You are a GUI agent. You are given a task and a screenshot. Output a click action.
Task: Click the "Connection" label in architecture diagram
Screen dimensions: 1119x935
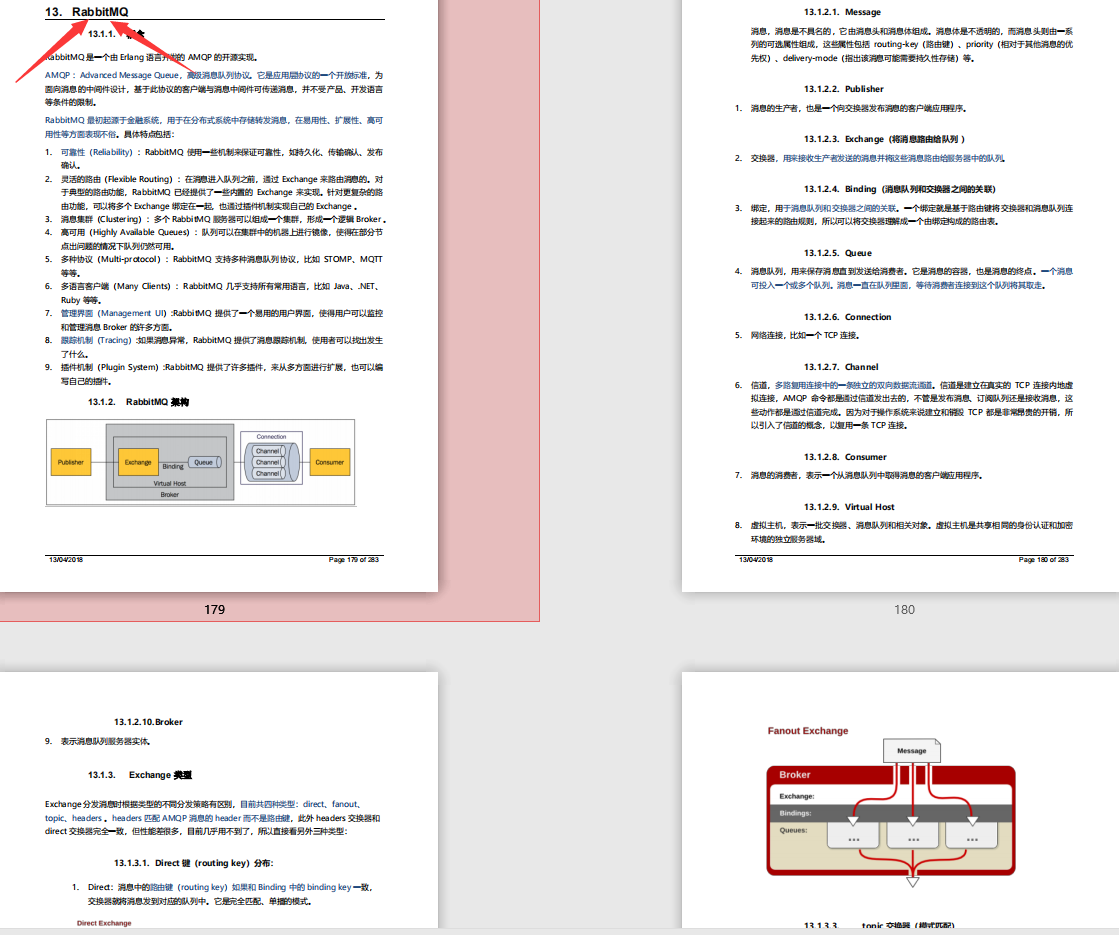tap(271, 436)
